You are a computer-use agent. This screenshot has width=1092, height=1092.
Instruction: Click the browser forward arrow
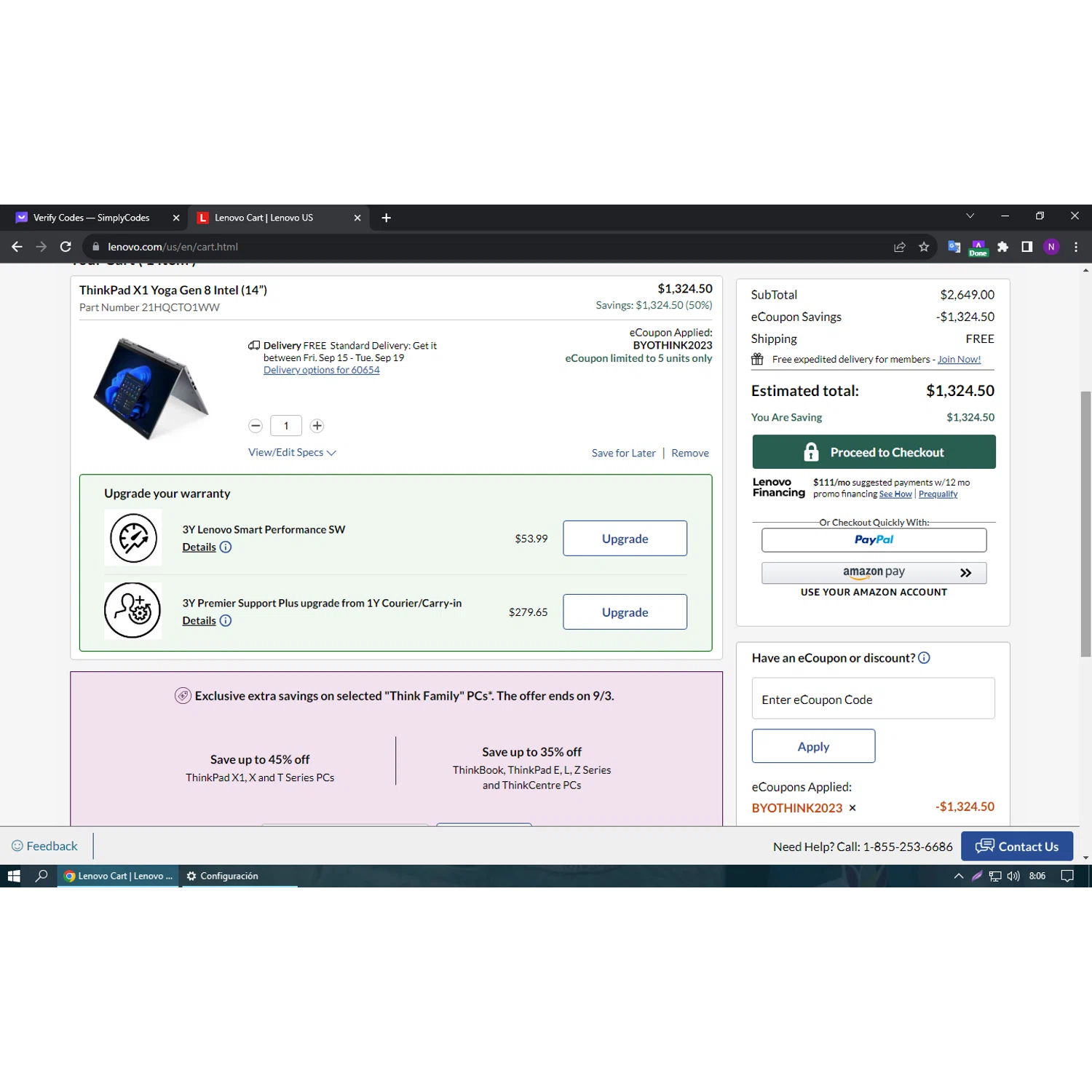(41, 247)
